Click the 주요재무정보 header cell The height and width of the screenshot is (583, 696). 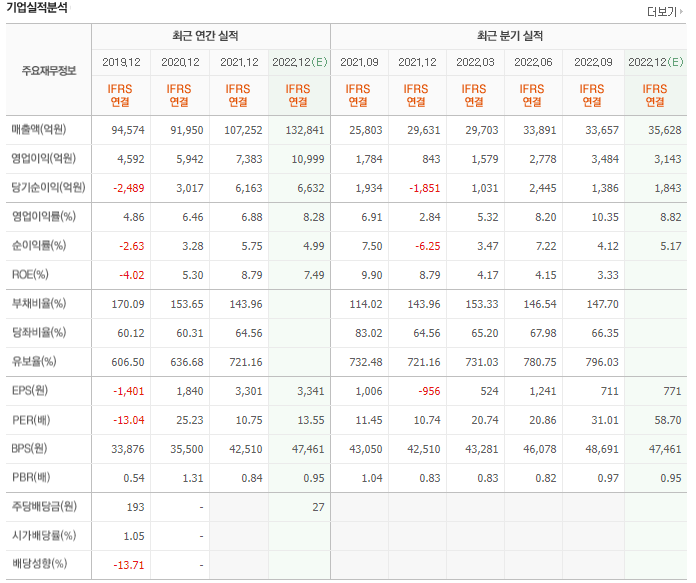pos(49,70)
